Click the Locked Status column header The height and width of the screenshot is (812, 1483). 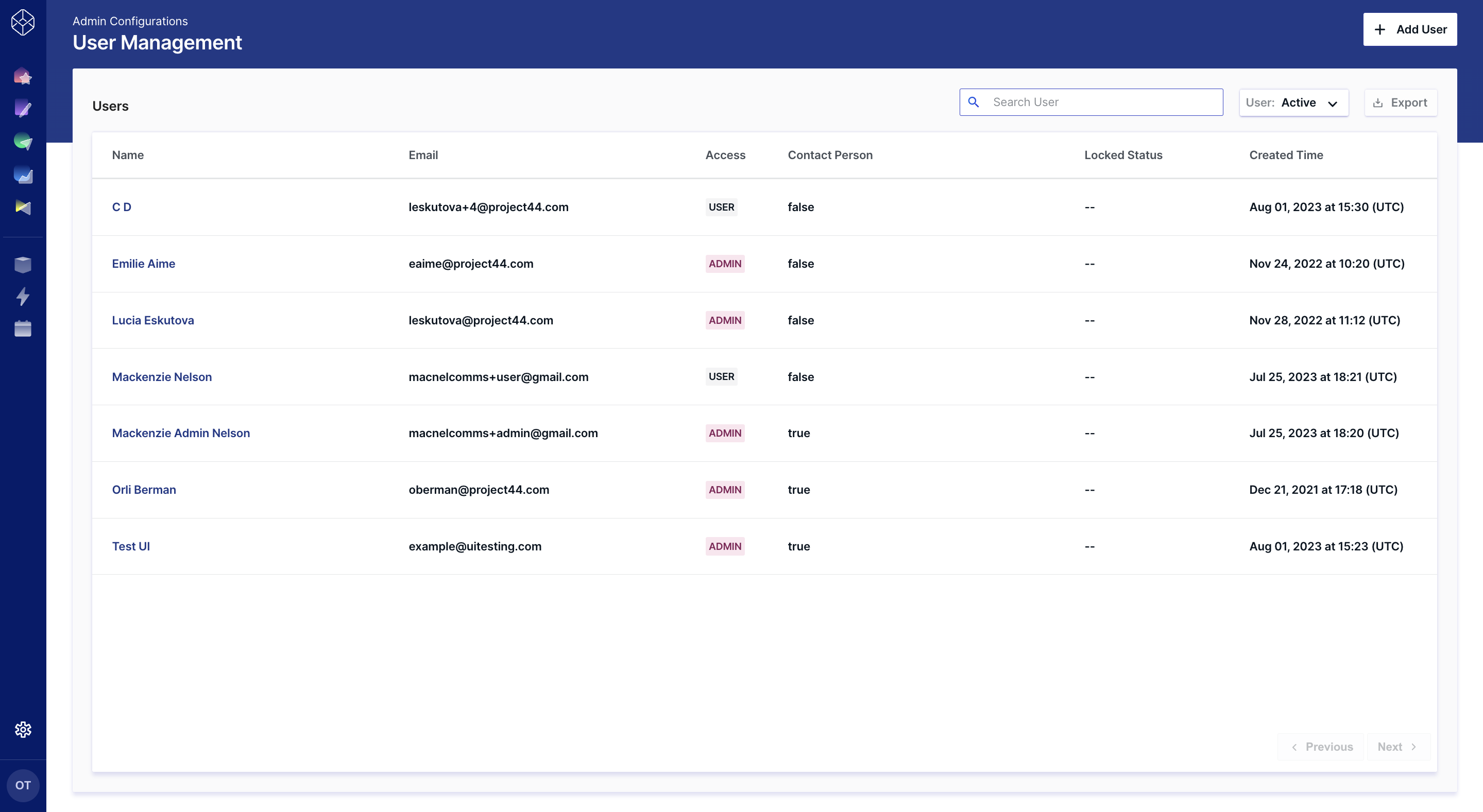click(x=1123, y=155)
